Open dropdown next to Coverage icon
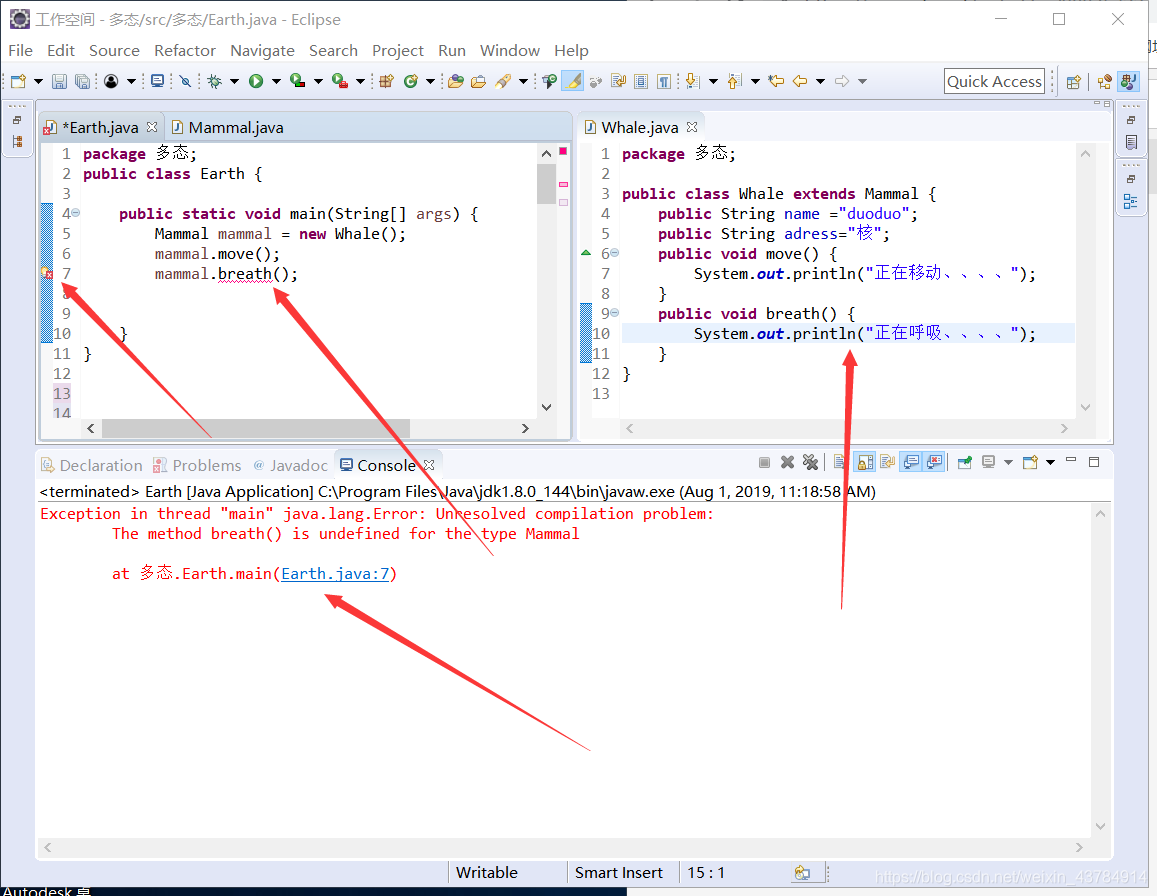 point(319,81)
